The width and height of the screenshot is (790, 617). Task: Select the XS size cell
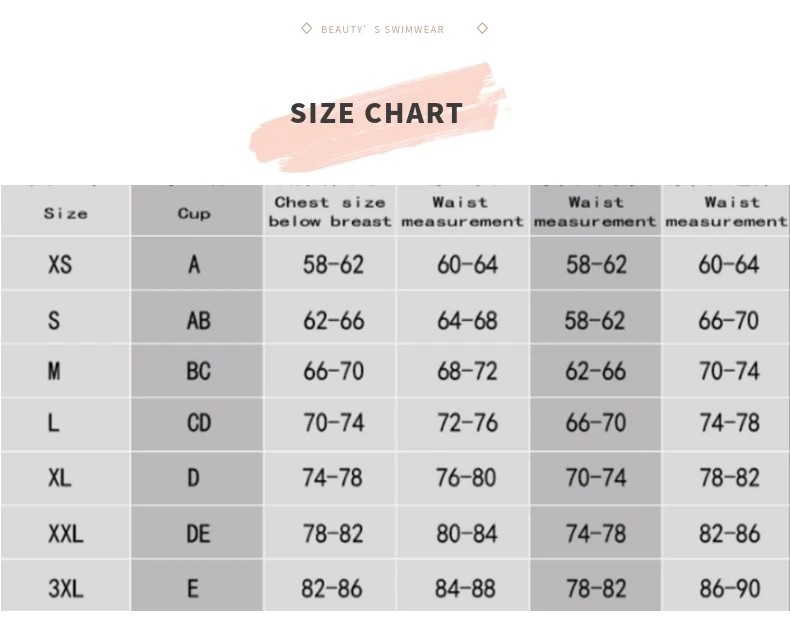60,265
